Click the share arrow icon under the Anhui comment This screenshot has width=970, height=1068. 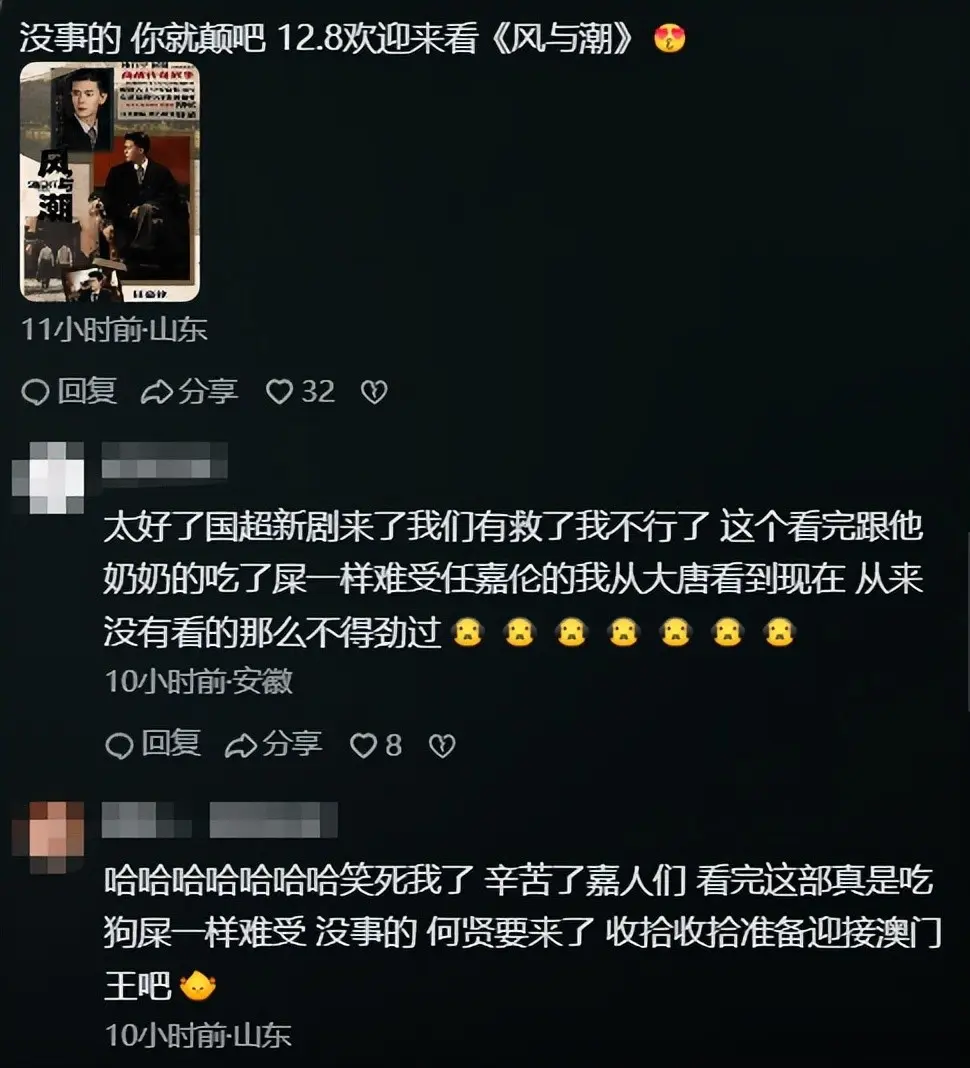click(x=240, y=745)
